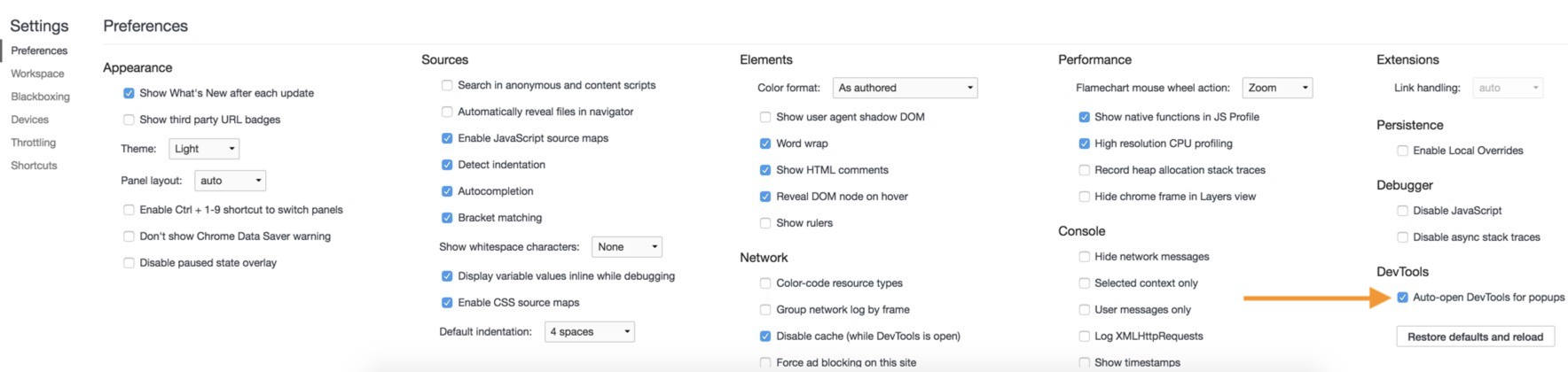Viewport: 1568px width, 372px height.
Task: Toggle Disable cache while DevTools is open
Action: click(x=765, y=337)
